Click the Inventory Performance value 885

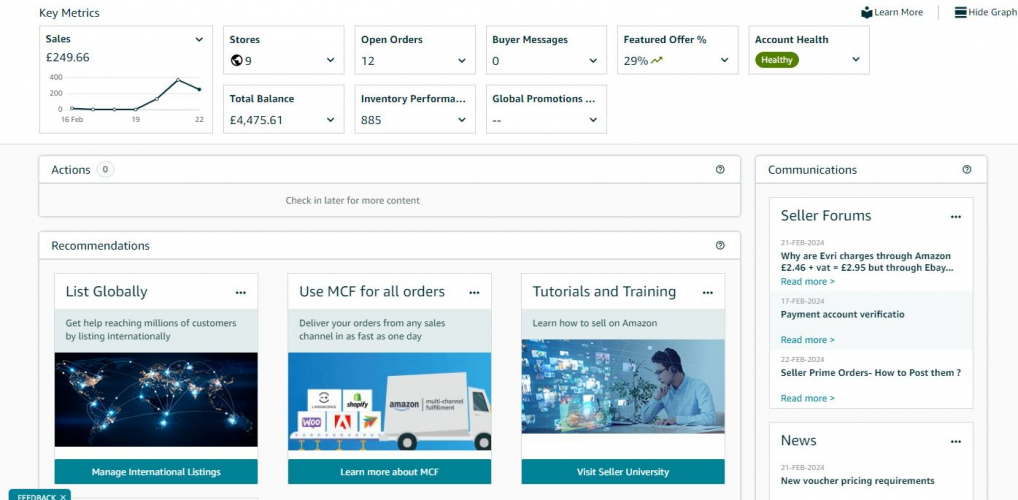point(371,120)
